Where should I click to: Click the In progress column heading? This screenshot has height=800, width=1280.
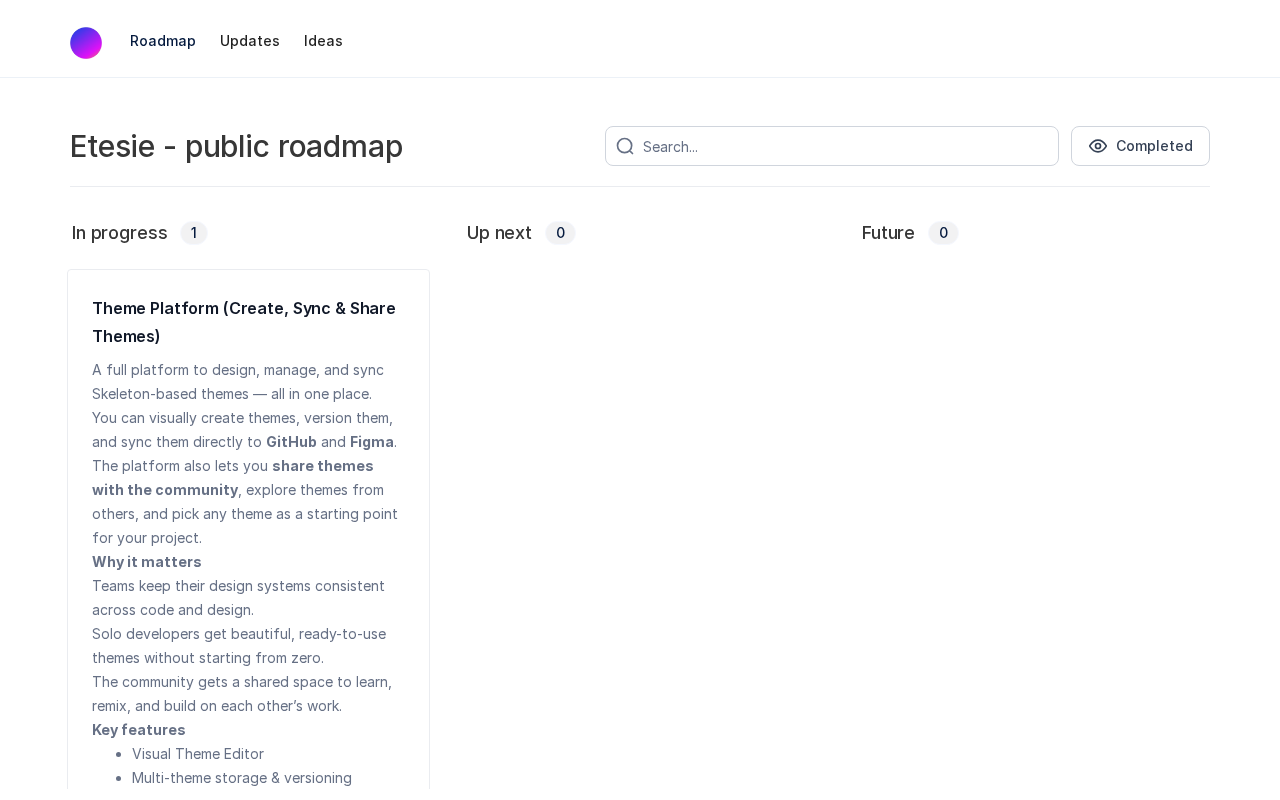(x=120, y=233)
